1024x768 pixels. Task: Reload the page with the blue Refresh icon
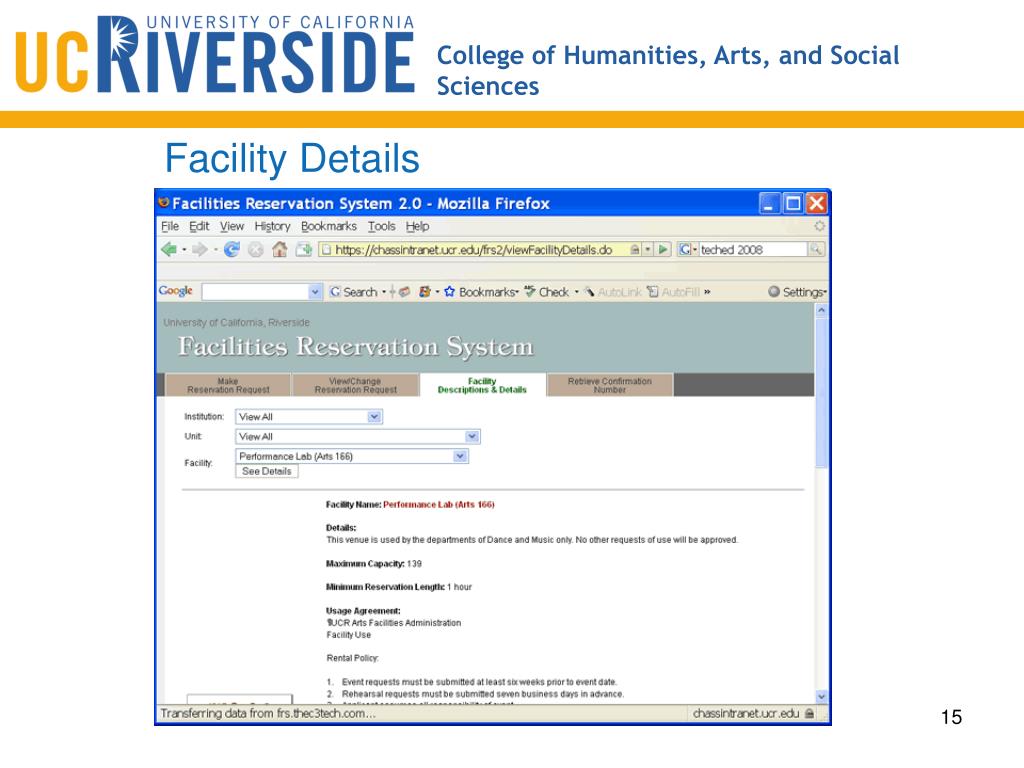click(232, 249)
